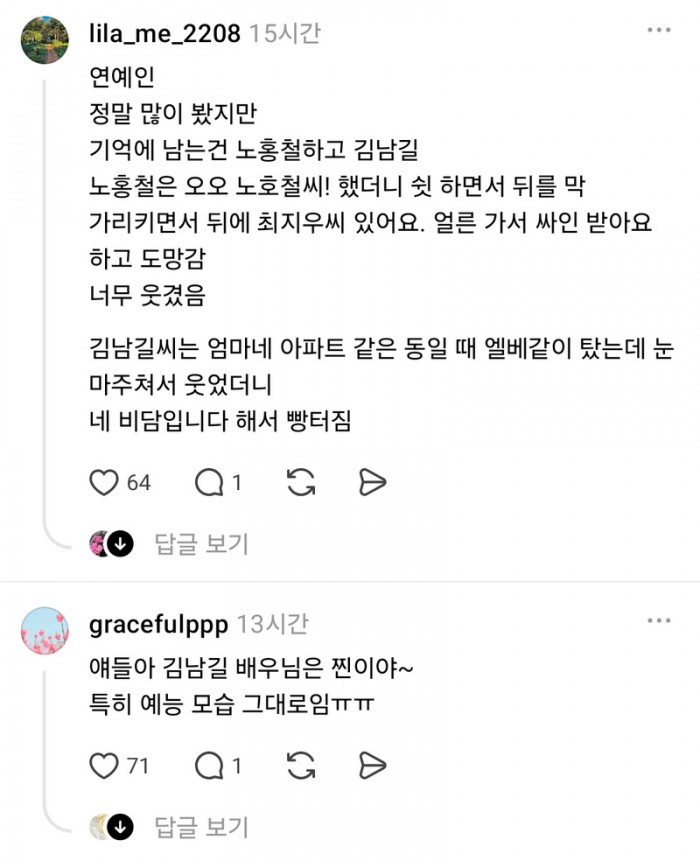View lila_me_2208 profile picture
The height and width of the screenshot is (861, 700).
click(x=45, y=40)
